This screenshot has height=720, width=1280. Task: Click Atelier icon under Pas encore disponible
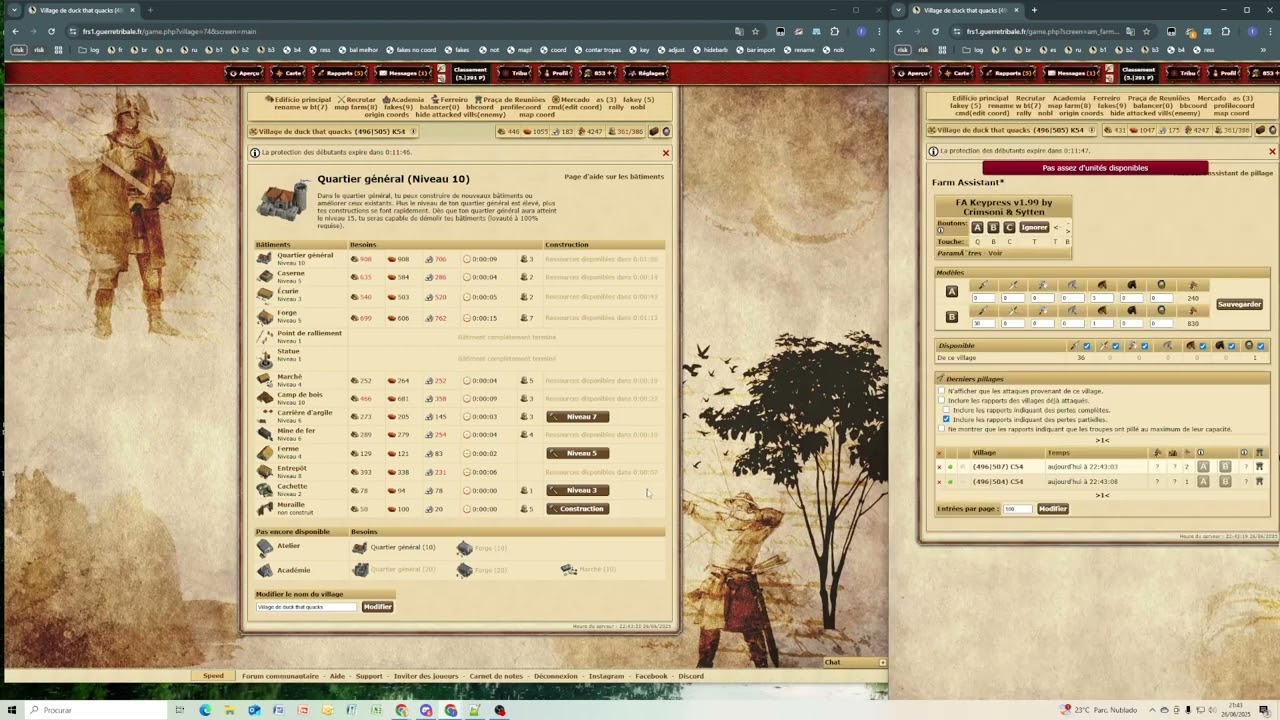[x=264, y=548]
